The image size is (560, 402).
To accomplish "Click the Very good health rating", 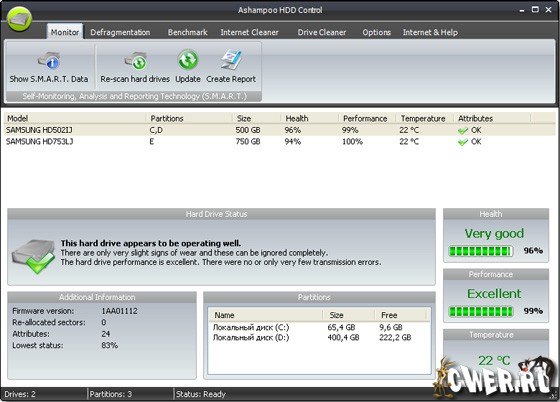I will point(494,233).
